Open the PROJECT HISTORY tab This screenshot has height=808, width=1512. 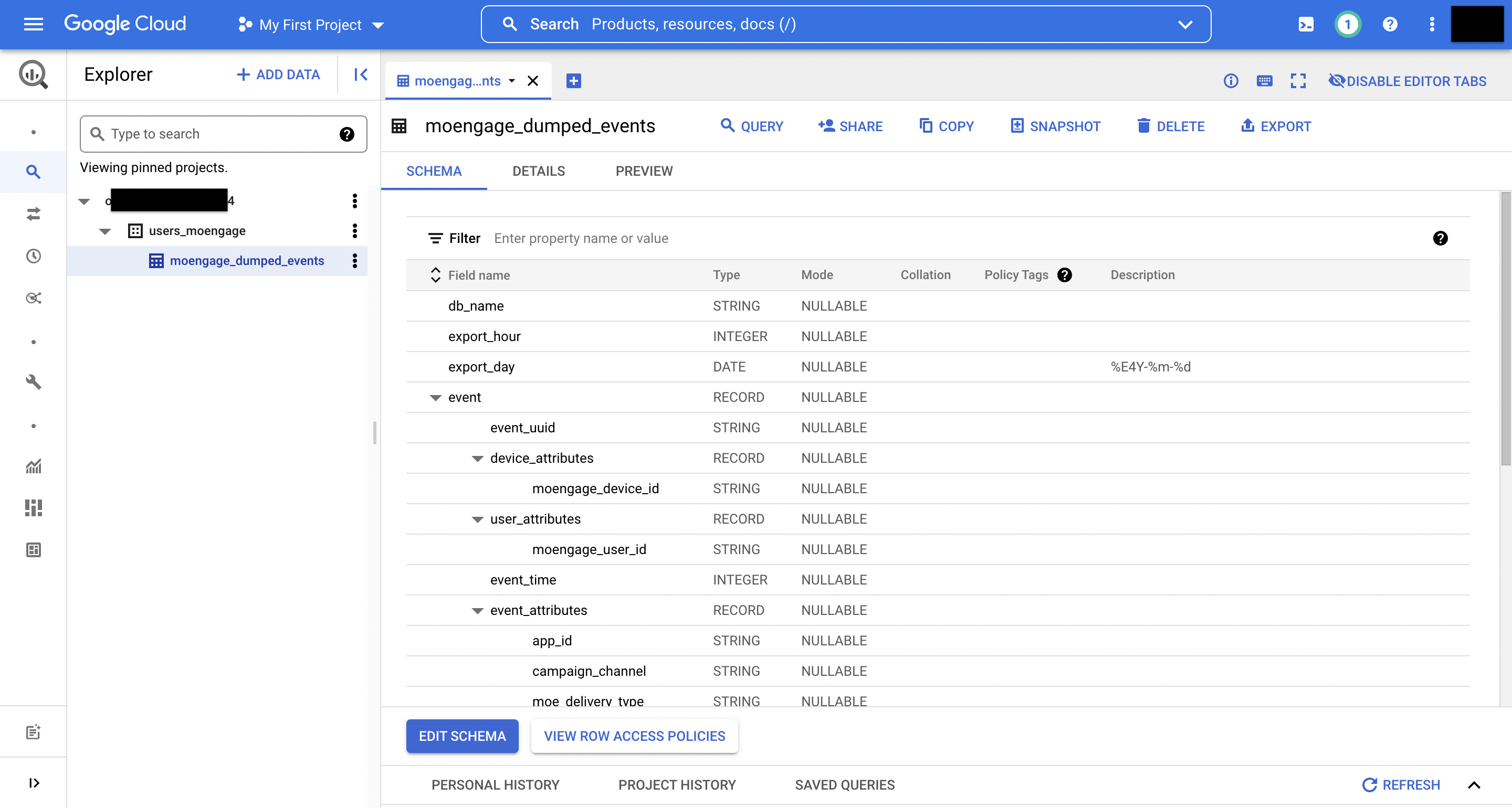[677, 784]
